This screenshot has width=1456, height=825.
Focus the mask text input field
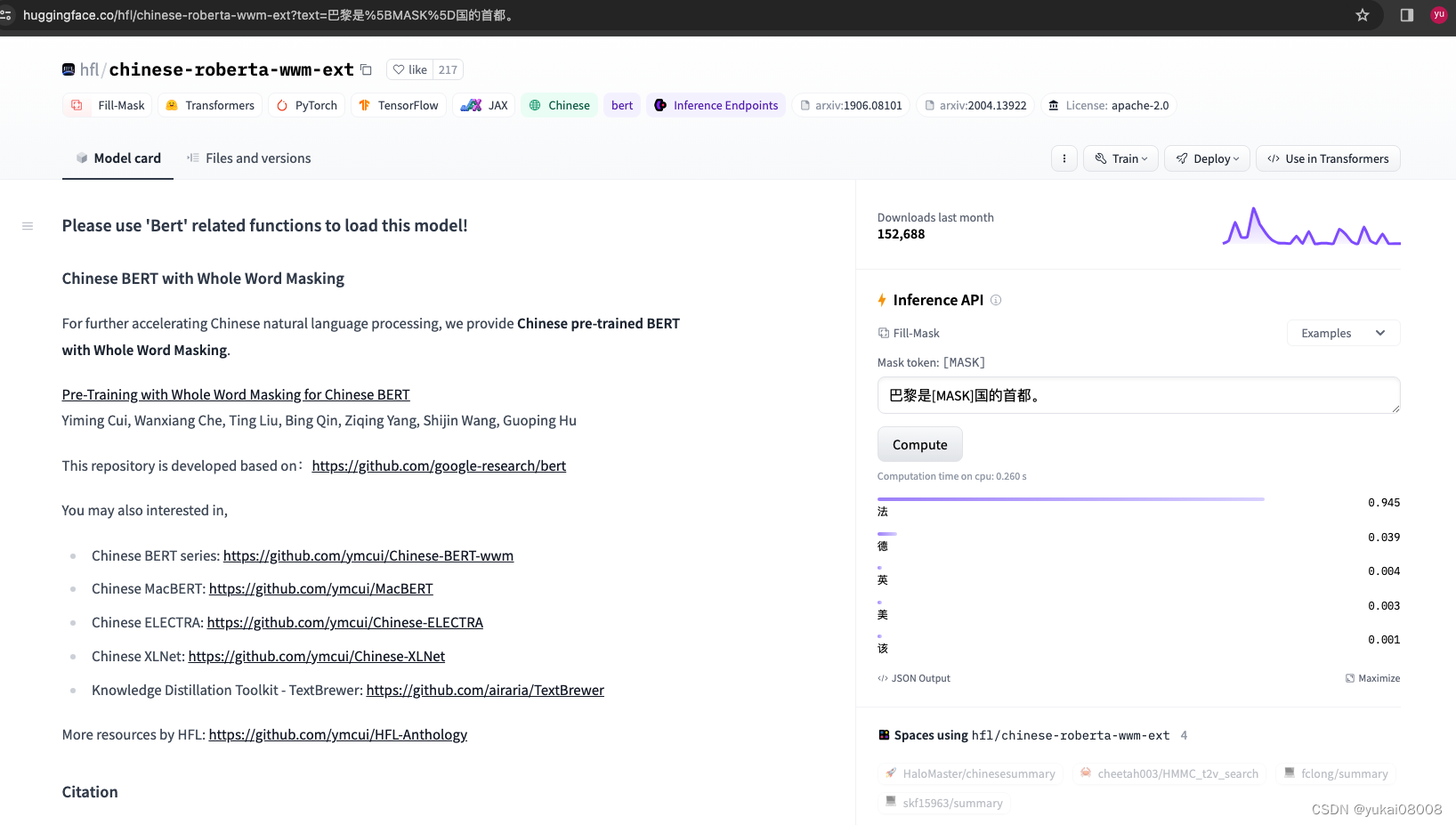pyautogui.click(x=1138, y=395)
